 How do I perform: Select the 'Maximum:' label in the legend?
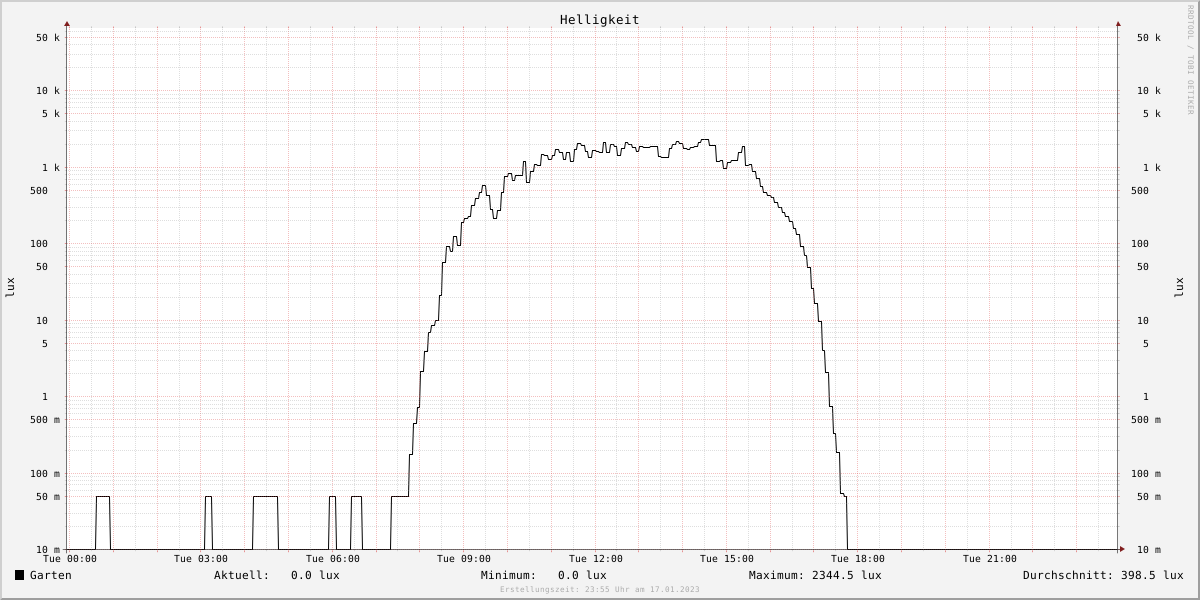coord(777,575)
